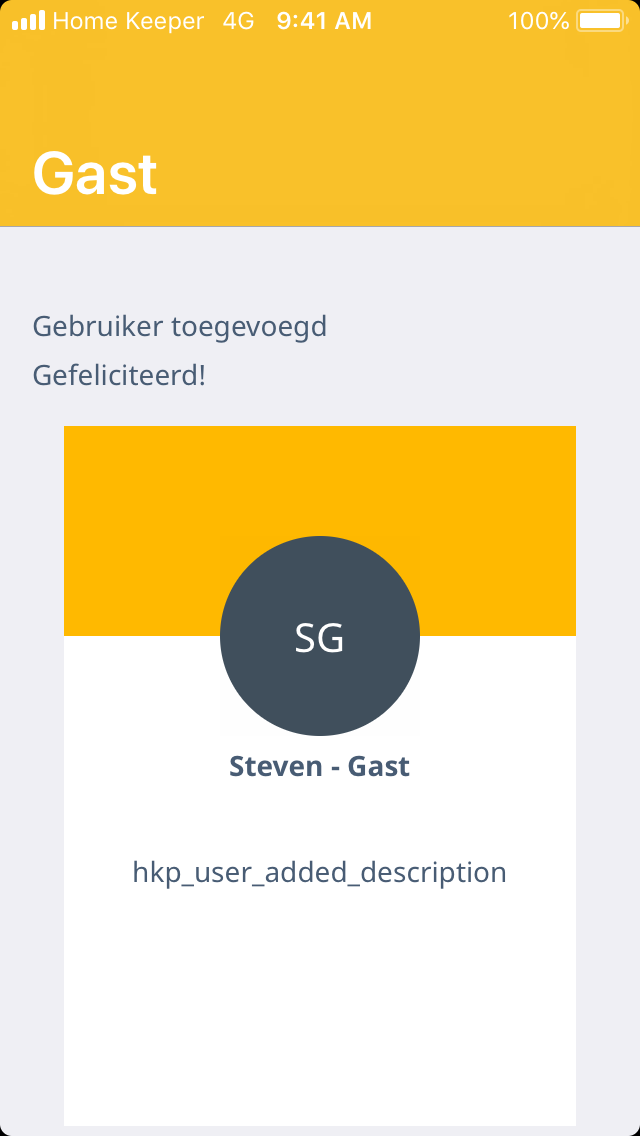Tap the yellow header bar right of Gast

coord(420,174)
